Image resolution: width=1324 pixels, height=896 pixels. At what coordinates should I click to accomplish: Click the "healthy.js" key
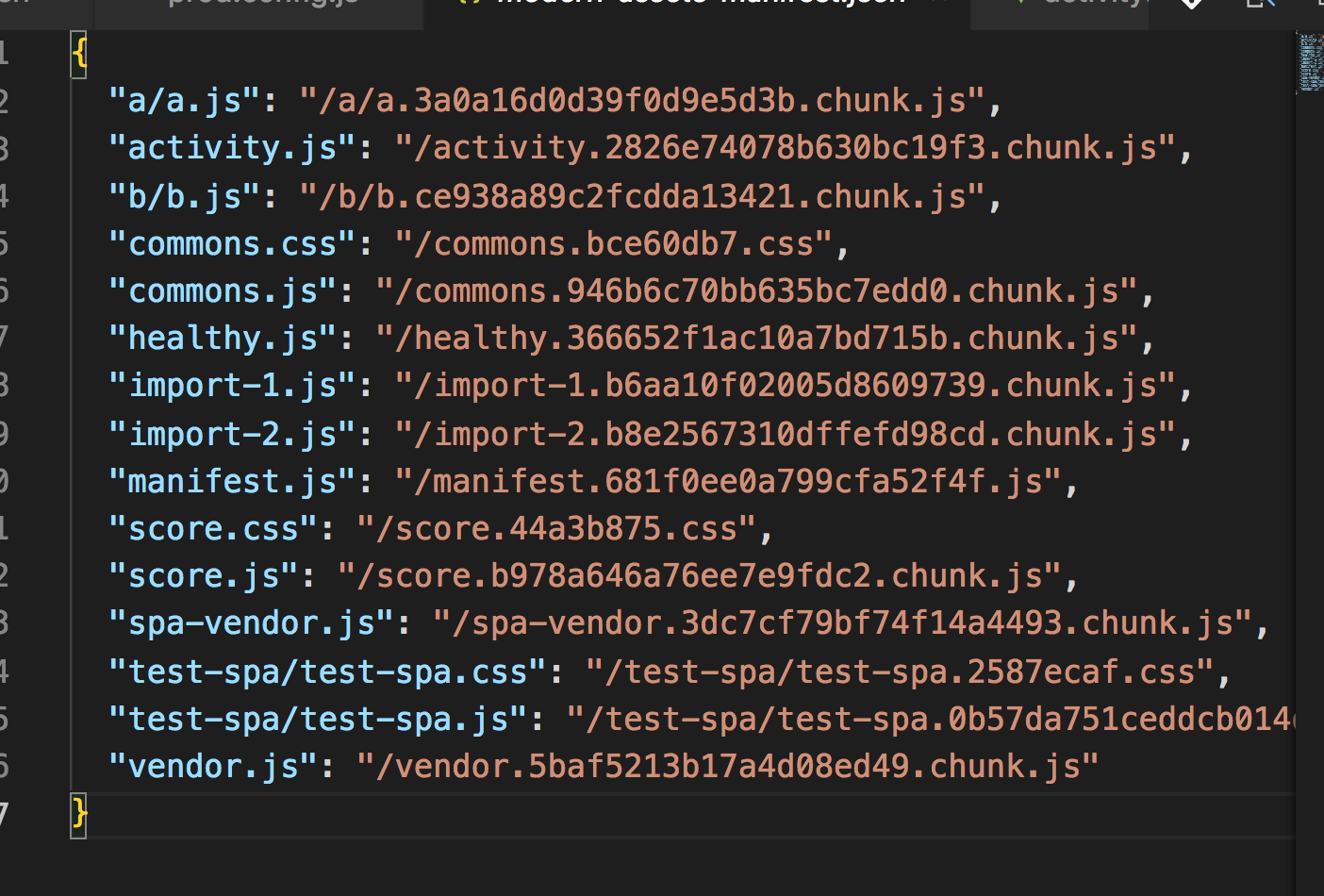223,338
